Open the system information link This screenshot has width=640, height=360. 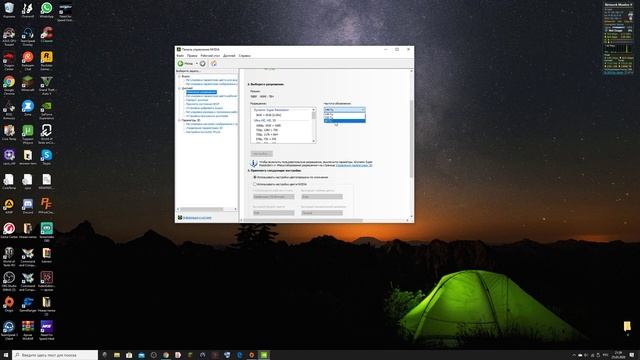click(x=197, y=218)
